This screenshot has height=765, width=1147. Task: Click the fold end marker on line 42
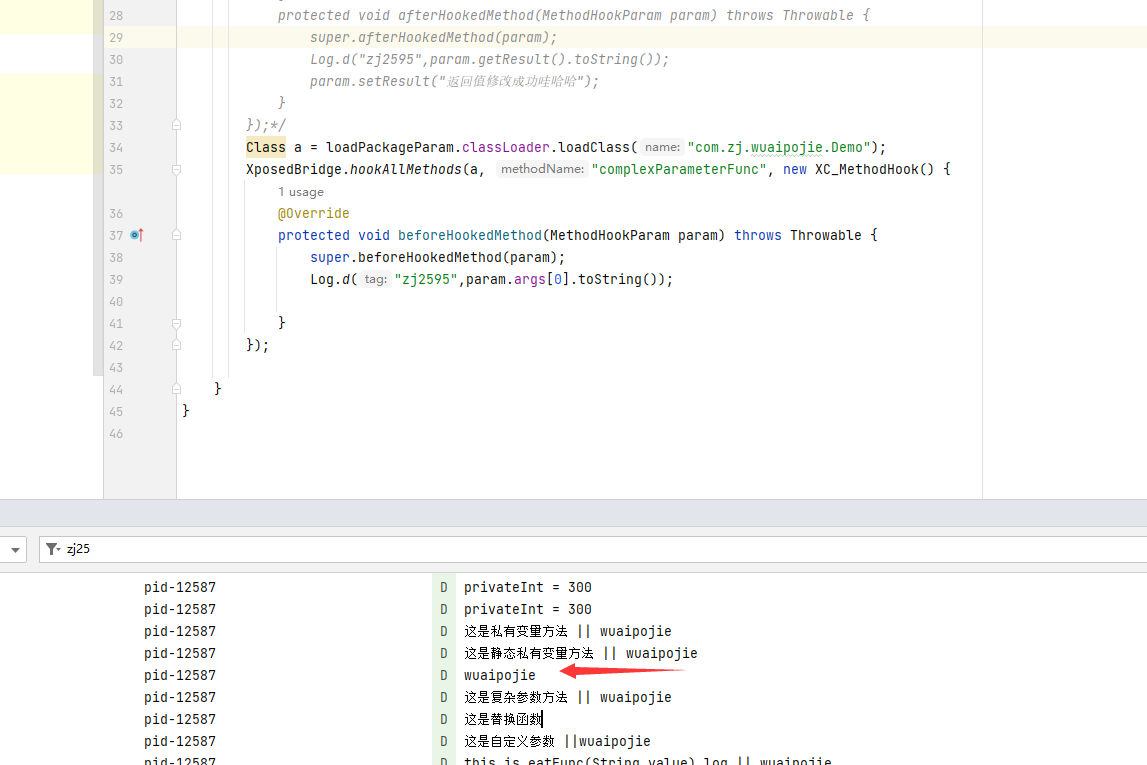click(x=176, y=345)
